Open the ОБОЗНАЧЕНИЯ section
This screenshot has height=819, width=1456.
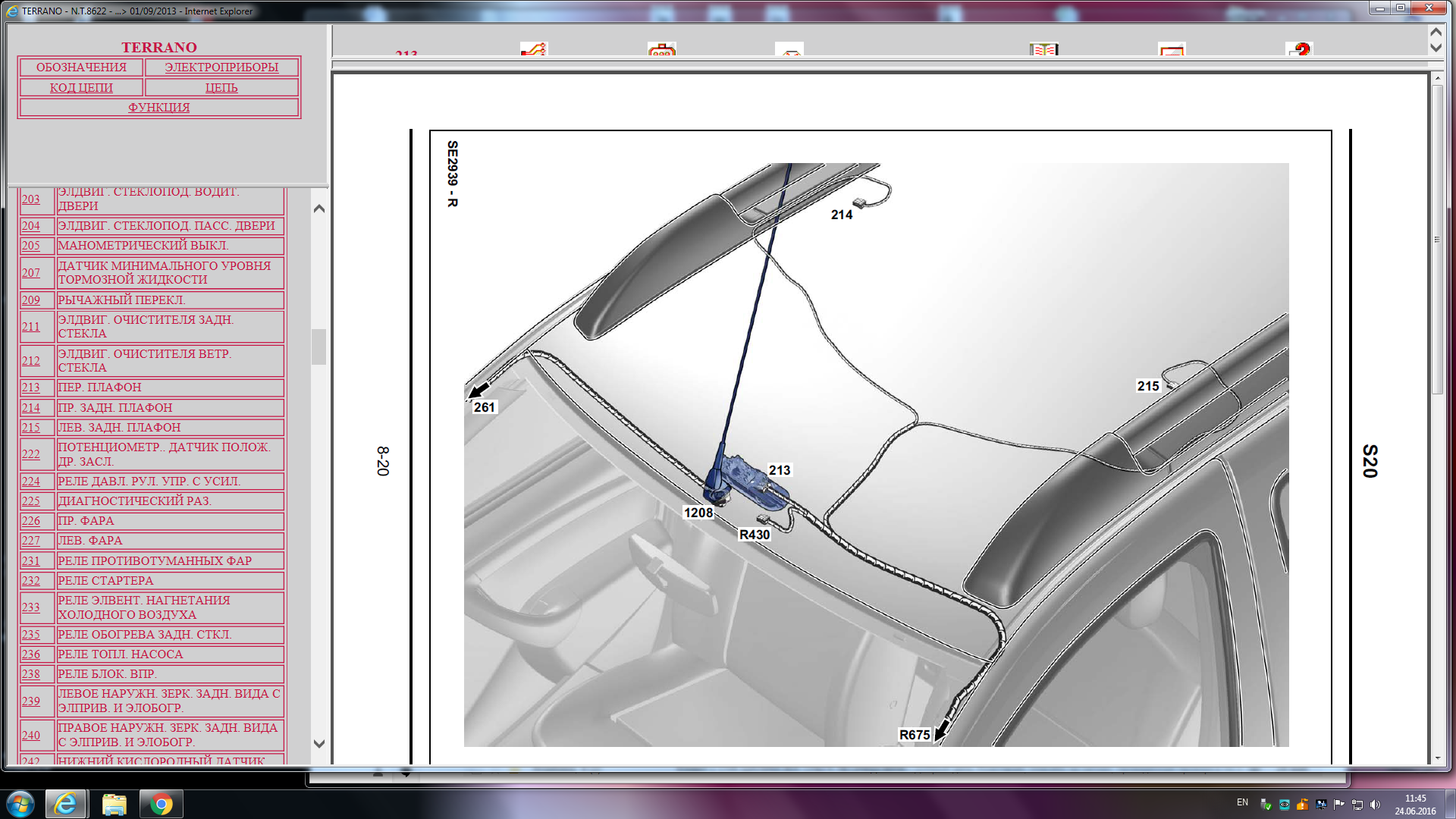pos(81,67)
